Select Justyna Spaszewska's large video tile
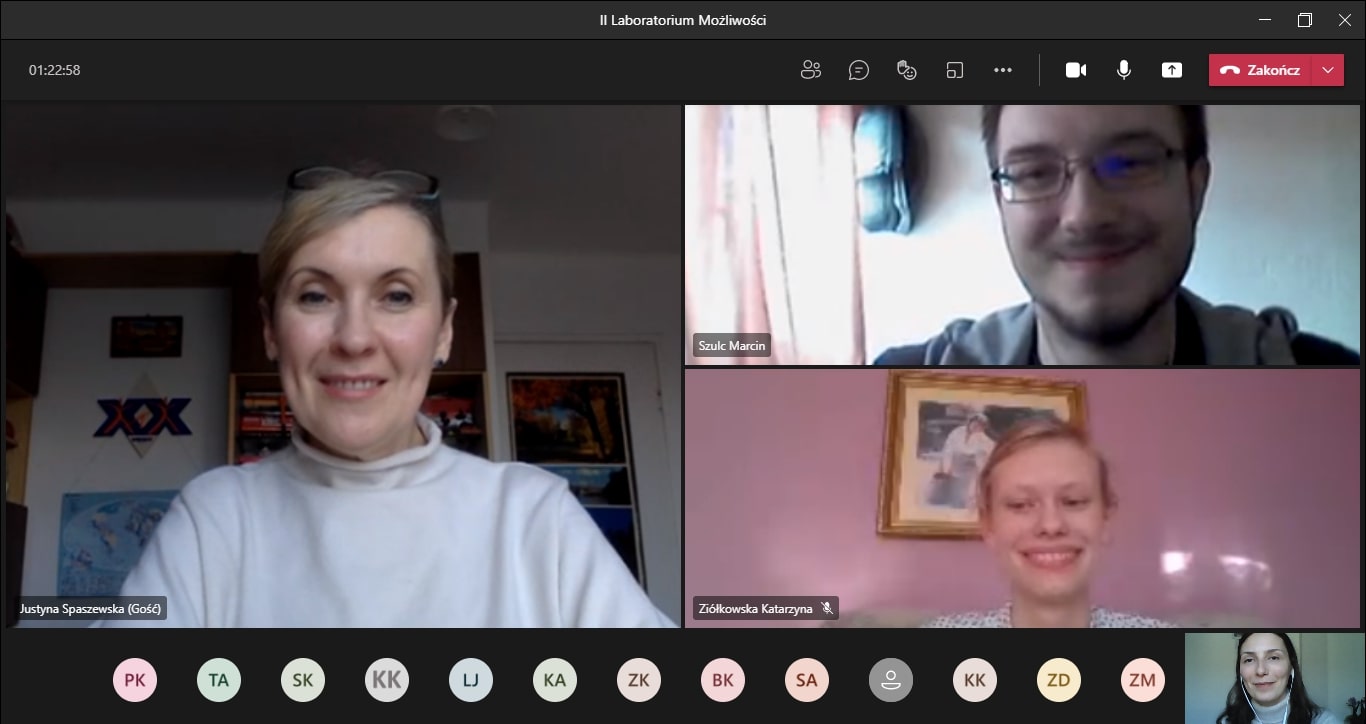Image resolution: width=1366 pixels, height=724 pixels. 343,366
